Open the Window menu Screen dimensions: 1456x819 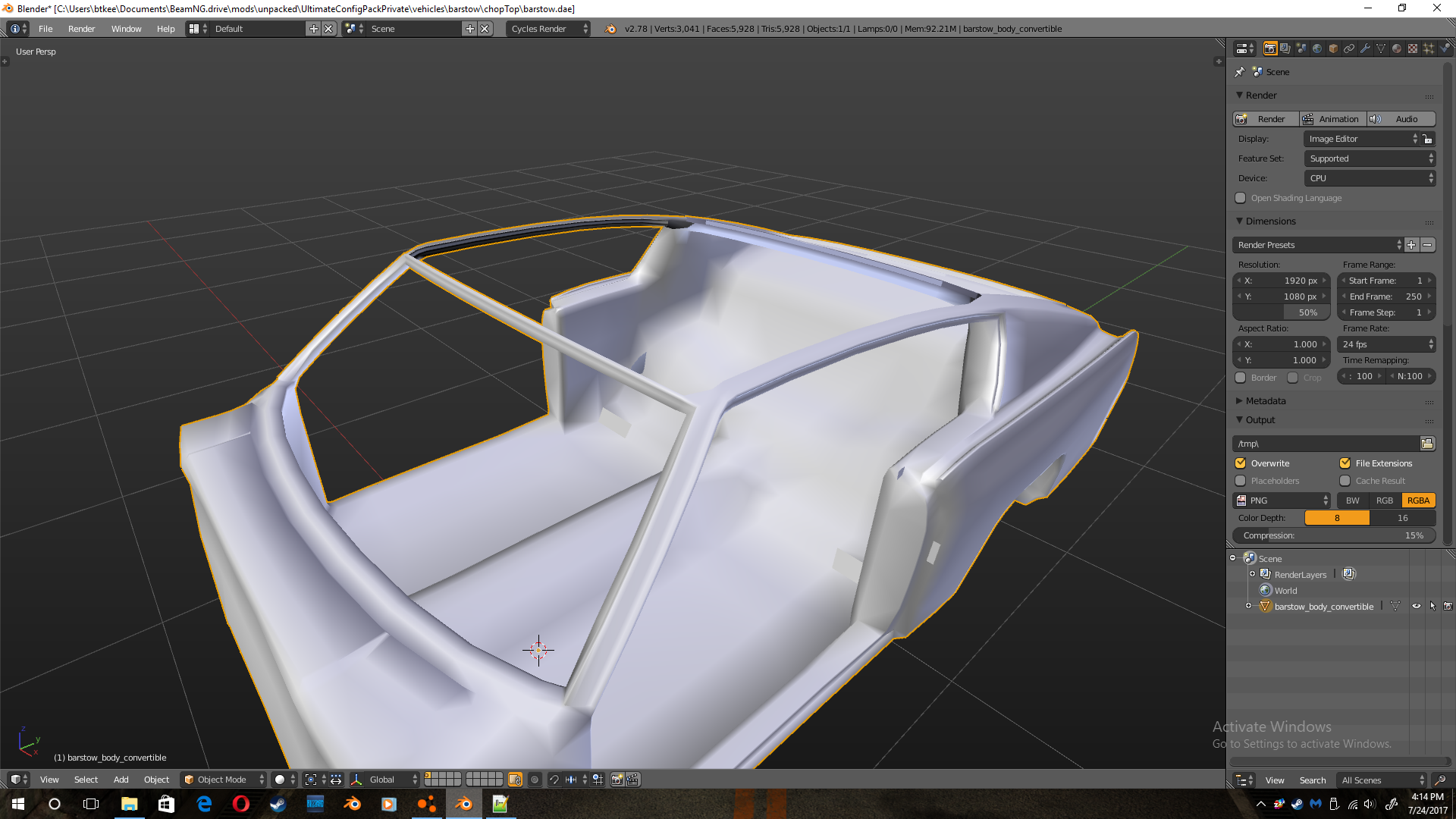coord(126,29)
